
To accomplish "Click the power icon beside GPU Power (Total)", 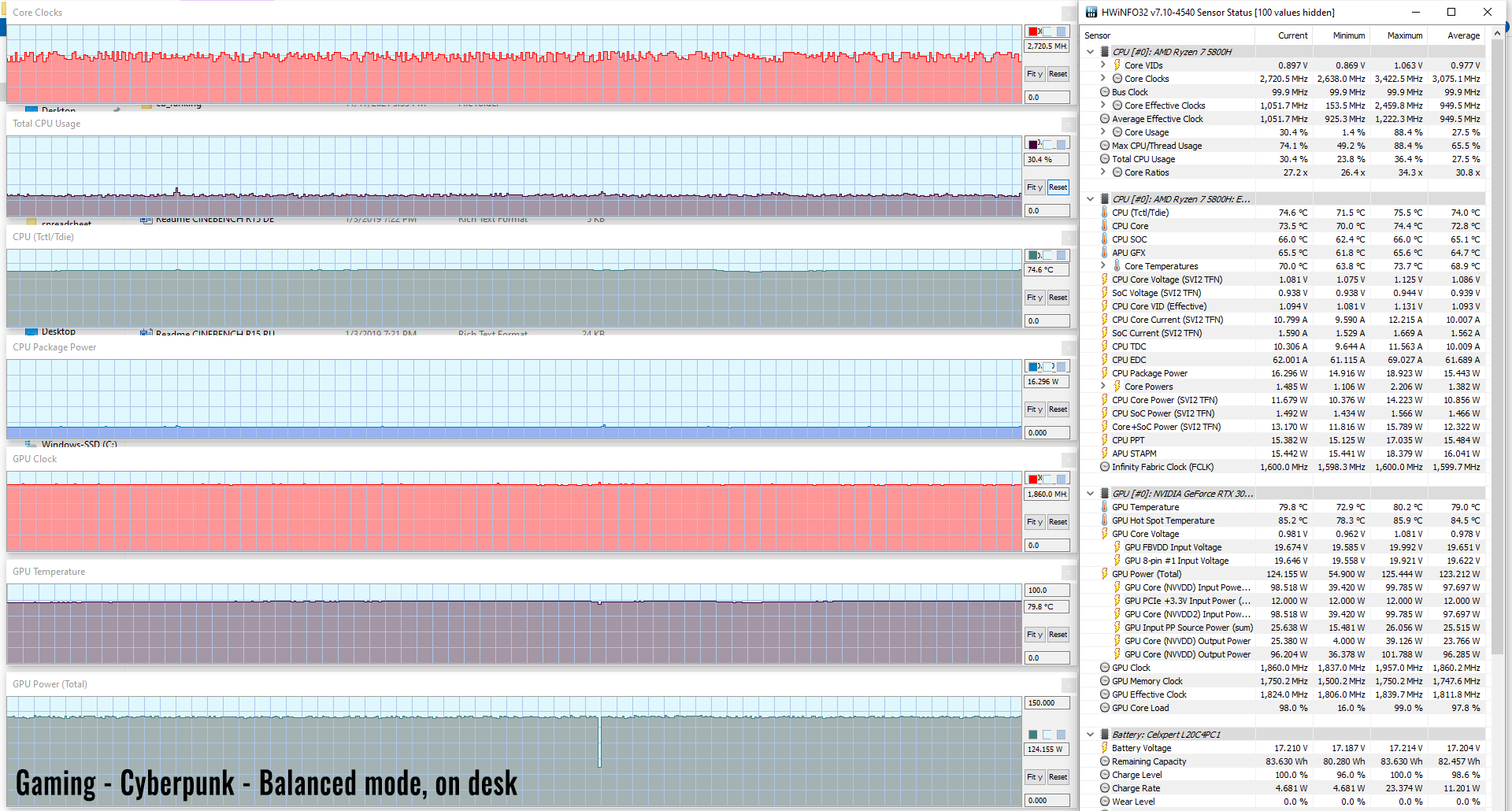I will click(x=1105, y=574).
